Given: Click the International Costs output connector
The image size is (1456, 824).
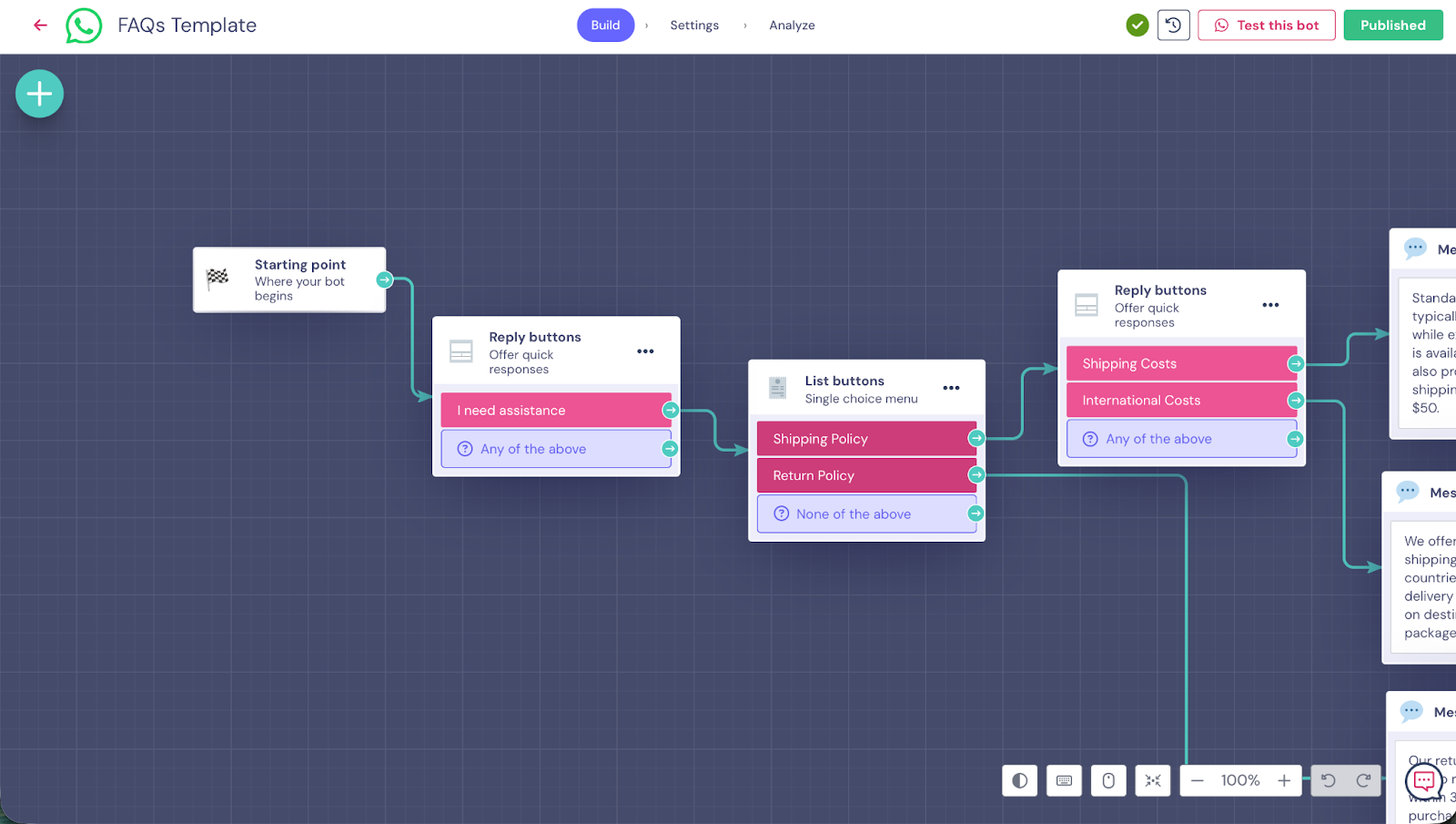Looking at the screenshot, I should tap(1296, 401).
